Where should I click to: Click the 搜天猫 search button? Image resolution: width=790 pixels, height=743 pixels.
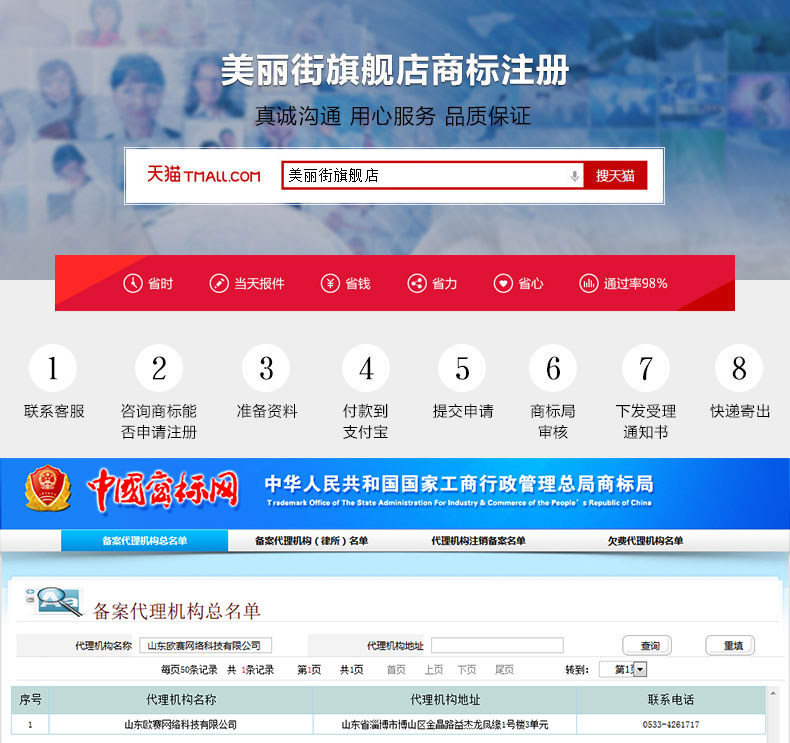[615, 175]
